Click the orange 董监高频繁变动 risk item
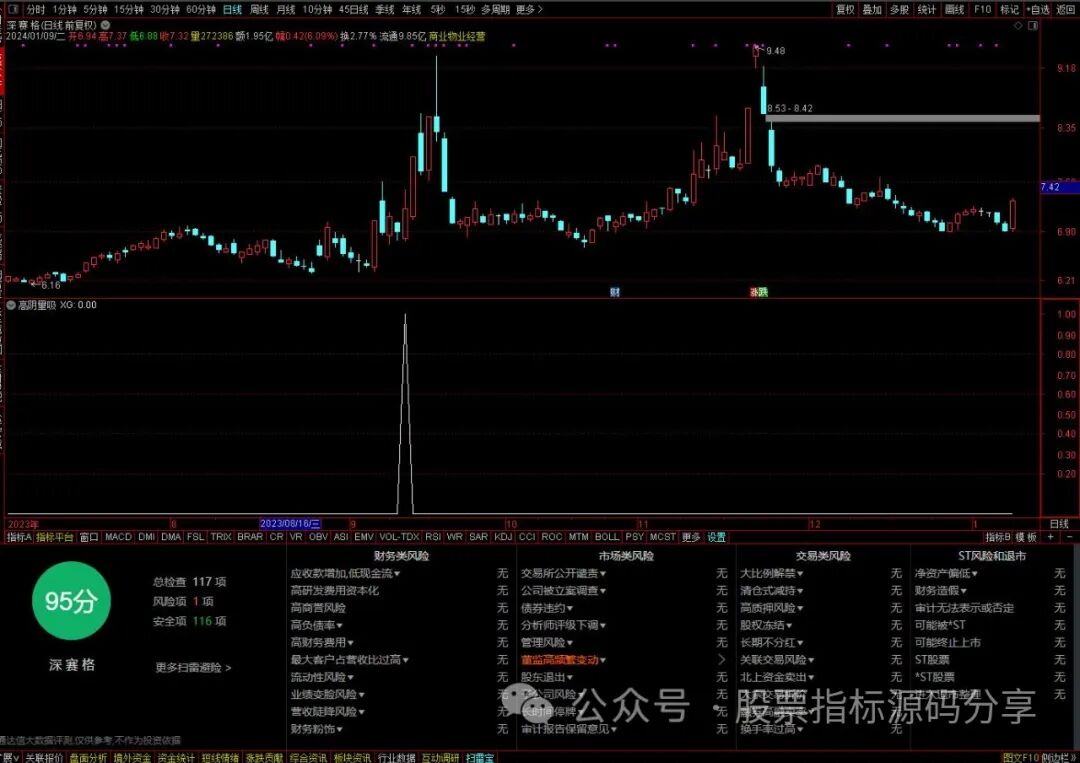The image size is (1080, 763). pos(563,659)
